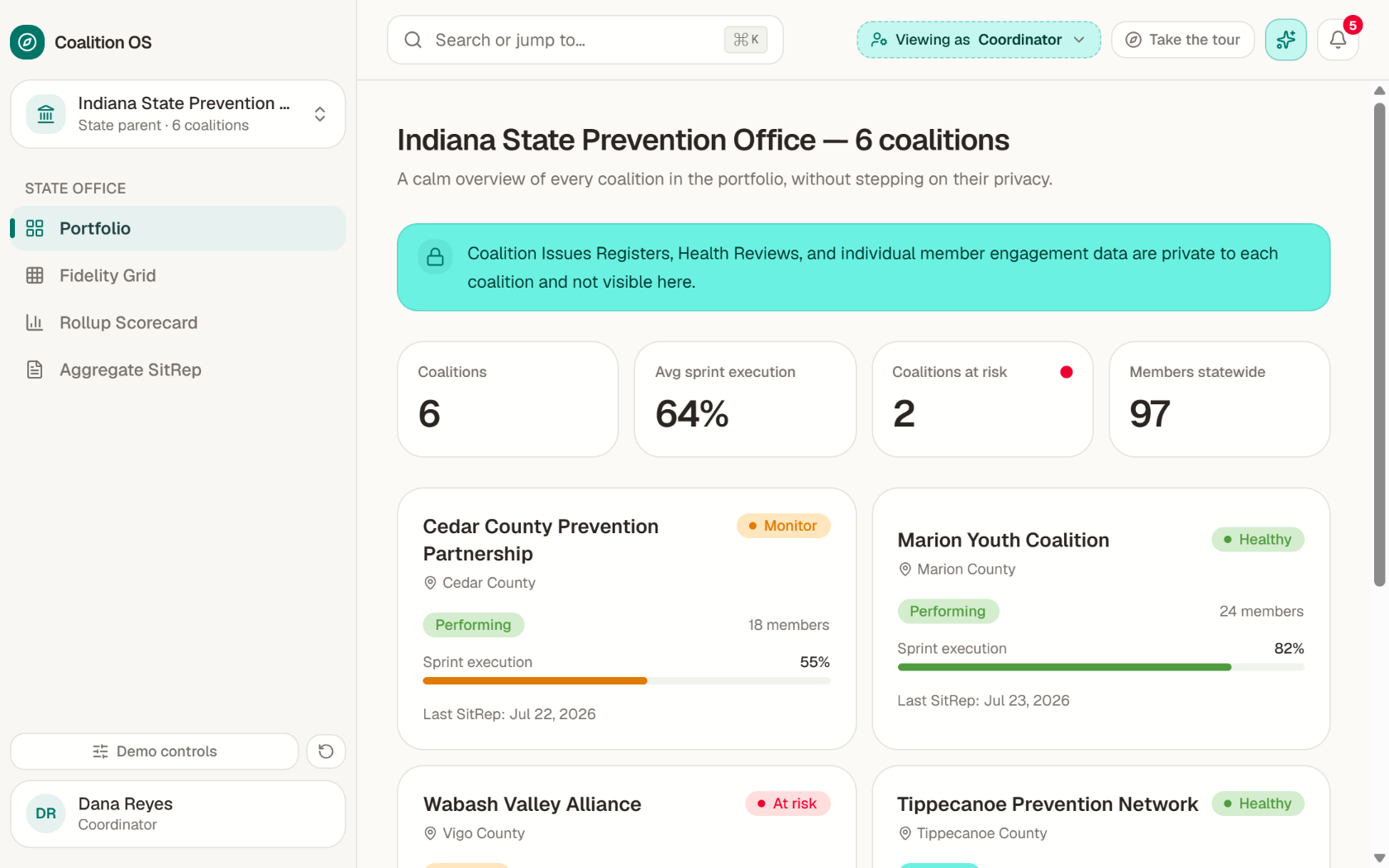Open Marion Youth Coalition card

pyautogui.click(x=1101, y=619)
